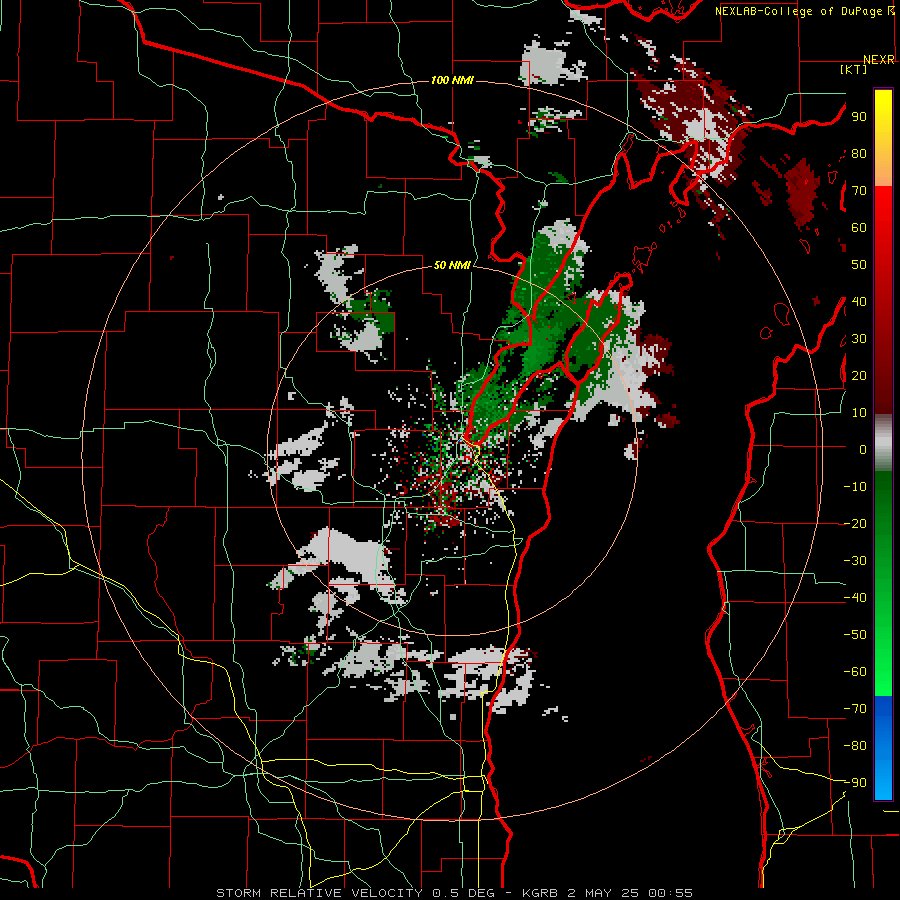Select the -50 value on the velocity scale

pos(855,635)
